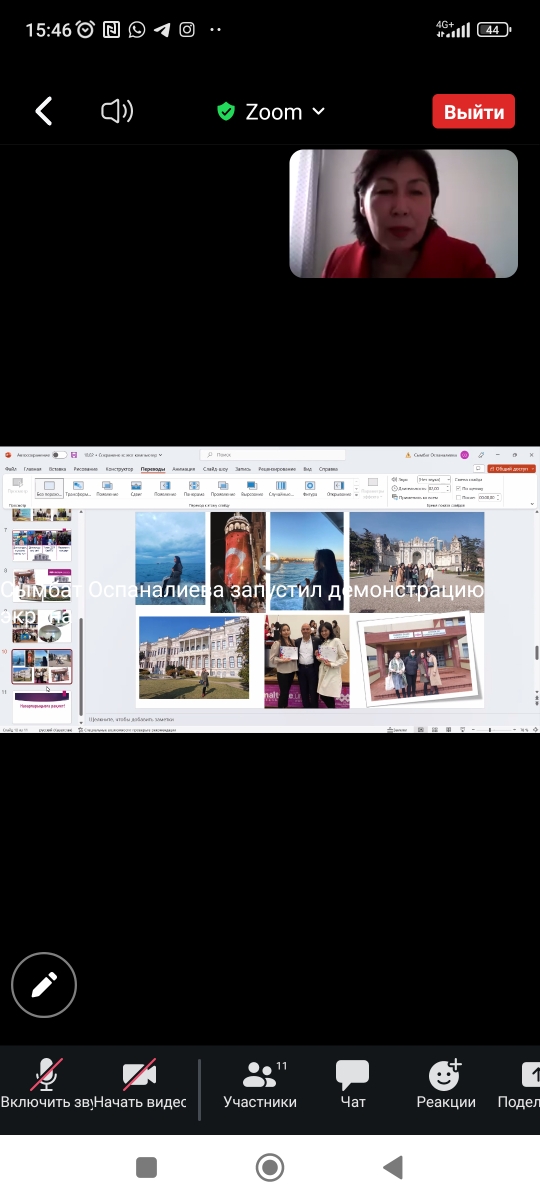Toggle the speaker audio output icon
Image resolution: width=540 pixels, height=1200 pixels.
pos(117,111)
